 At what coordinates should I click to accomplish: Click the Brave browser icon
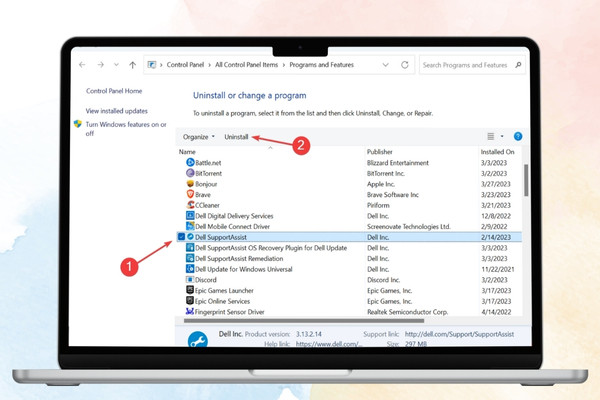190,194
